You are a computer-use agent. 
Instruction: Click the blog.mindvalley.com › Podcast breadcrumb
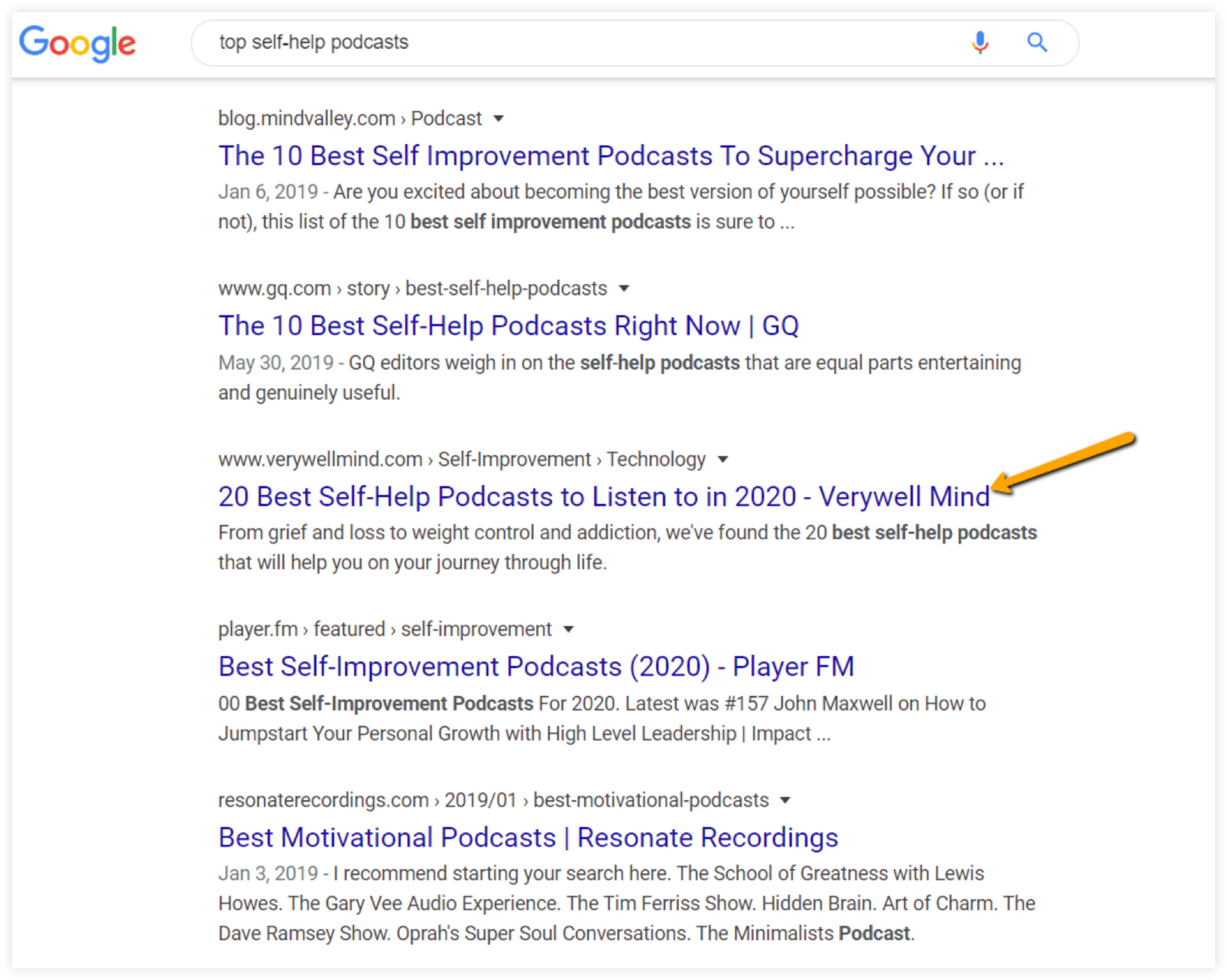point(350,118)
